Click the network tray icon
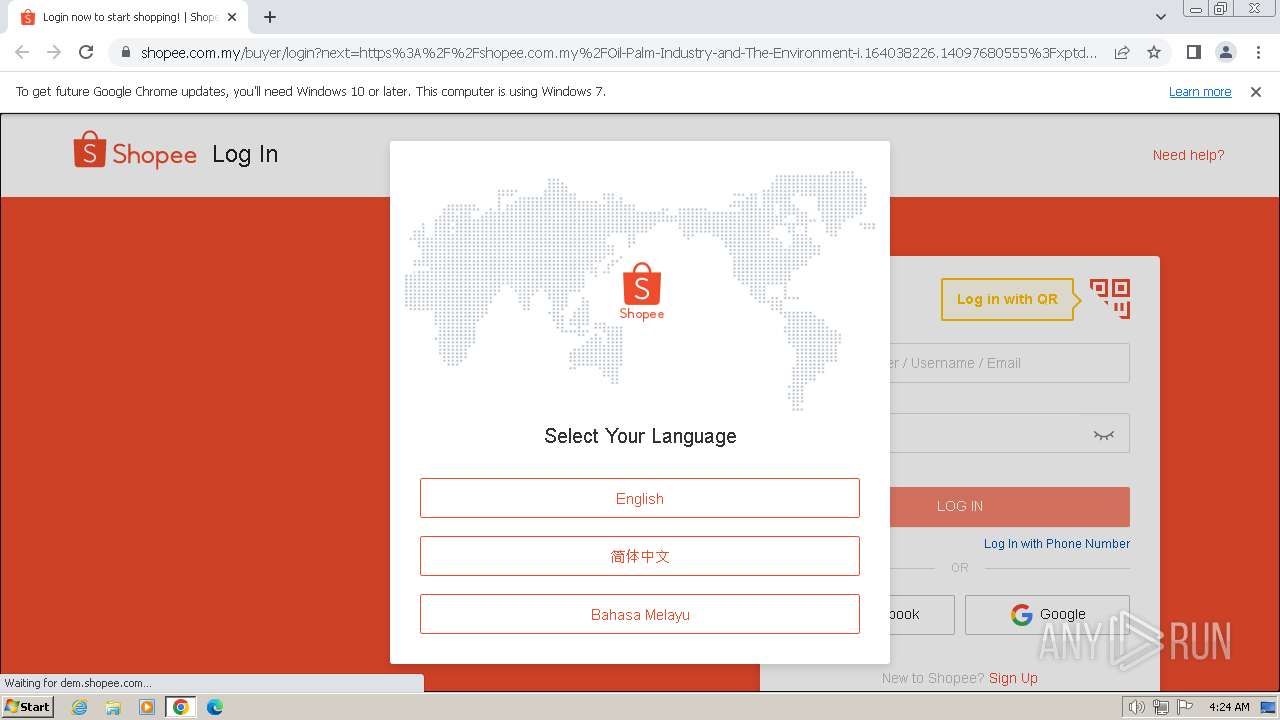The width and height of the screenshot is (1280, 720). (1161, 707)
